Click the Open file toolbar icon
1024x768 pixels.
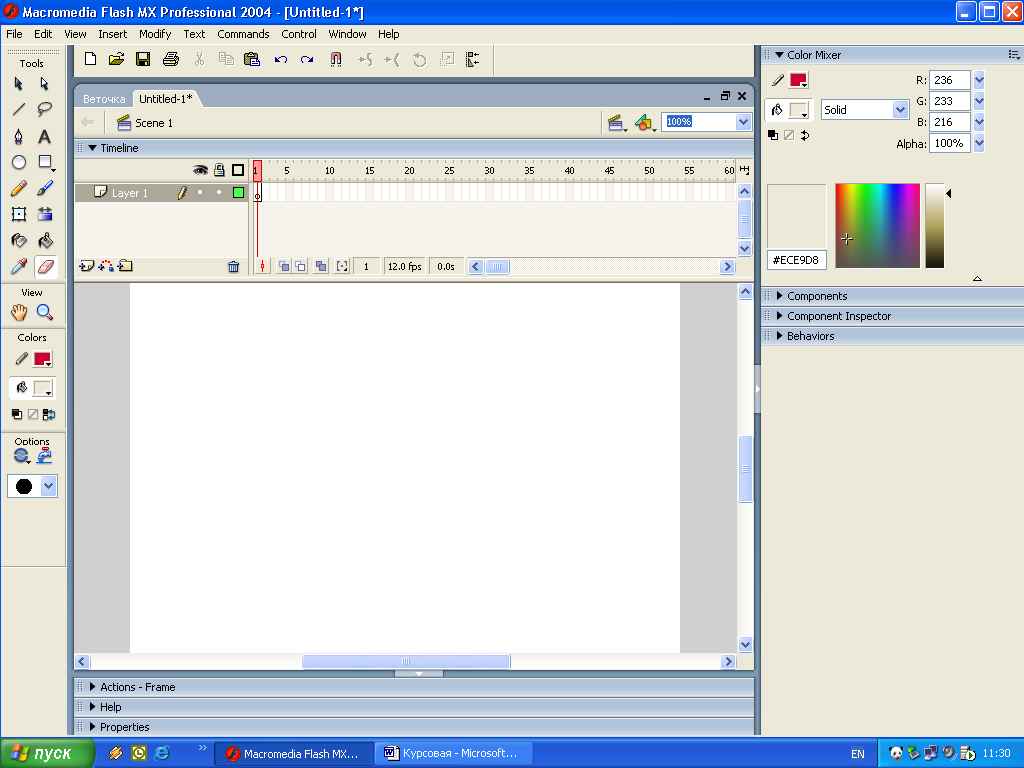pyautogui.click(x=116, y=59)
